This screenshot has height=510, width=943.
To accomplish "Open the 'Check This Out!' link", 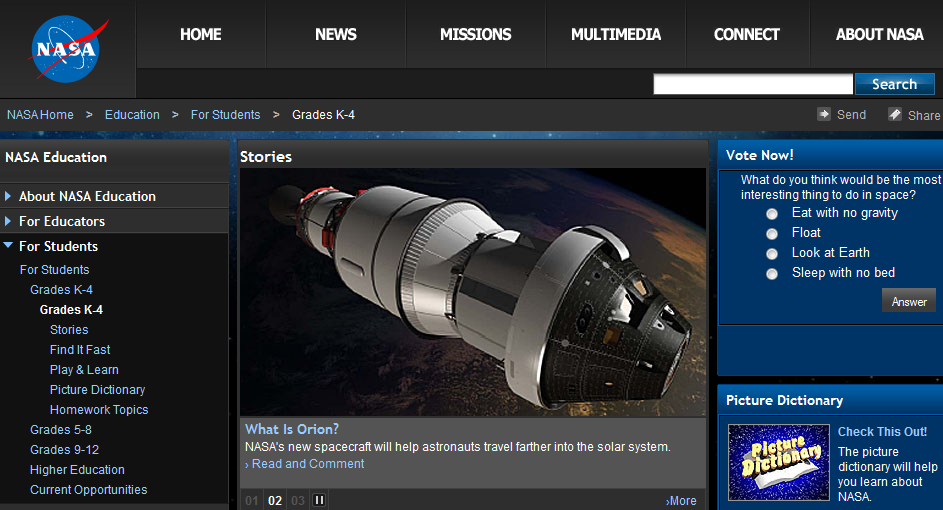I will [882, 431].
